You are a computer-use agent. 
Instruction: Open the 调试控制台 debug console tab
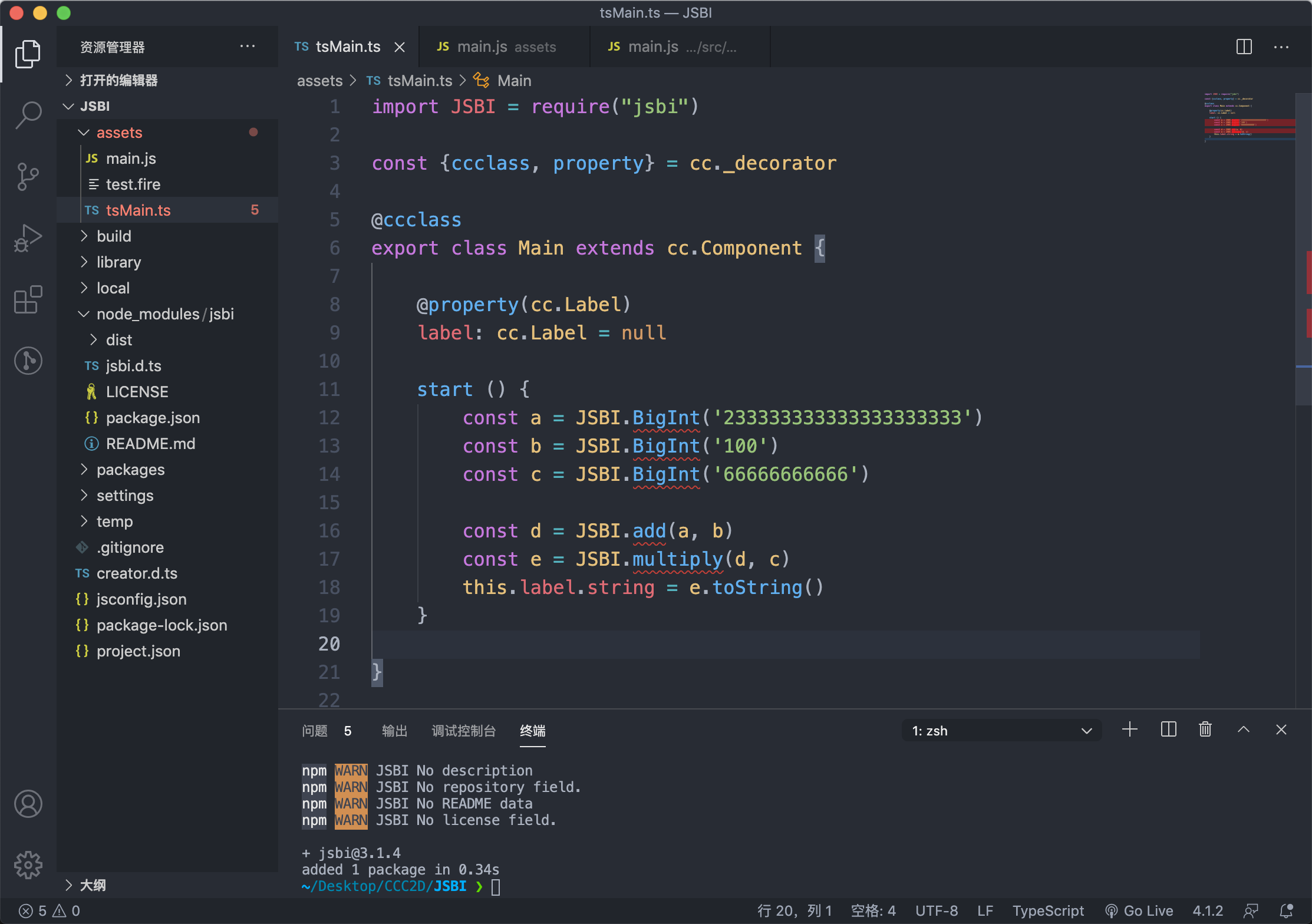(x=463, y=731)
